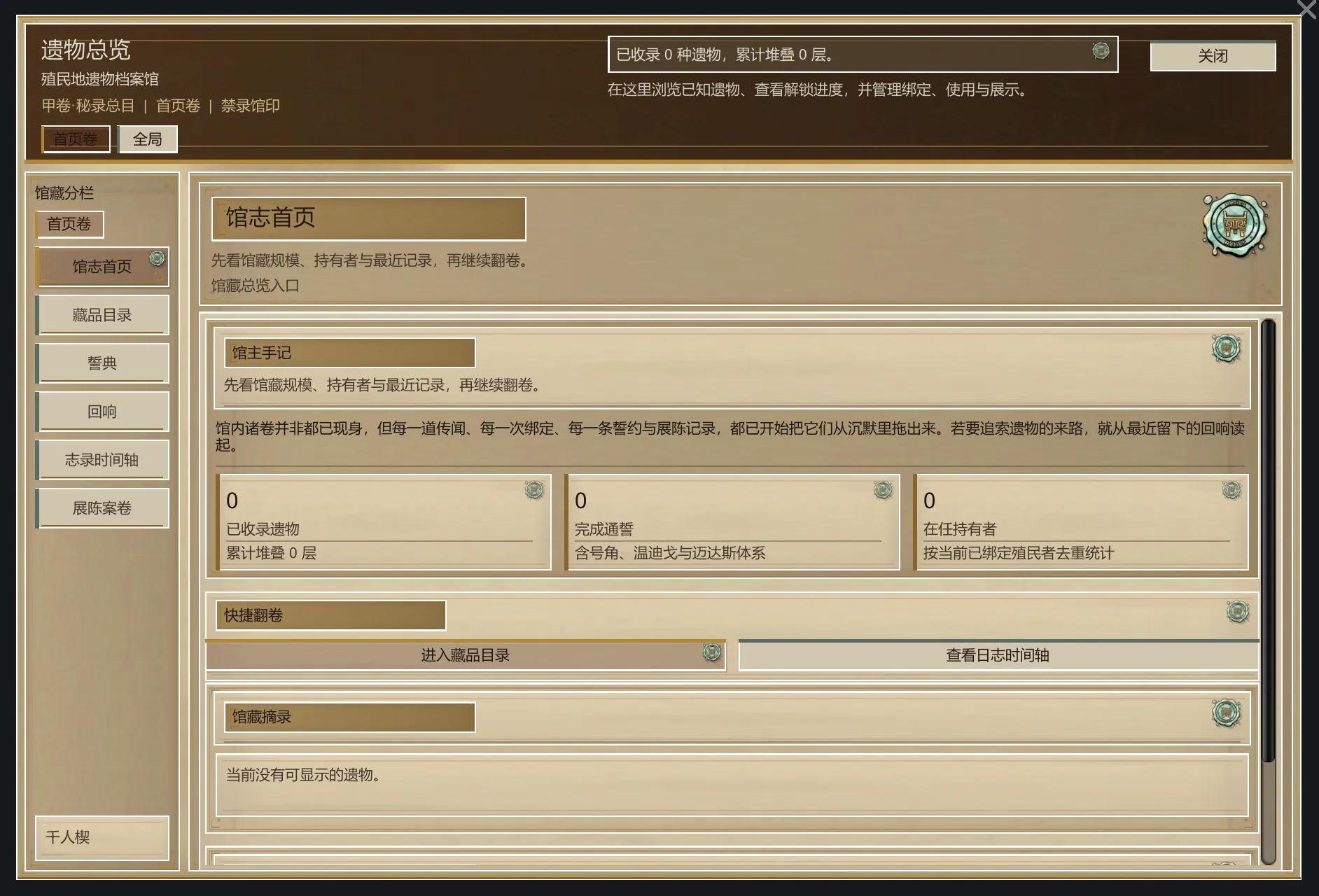Click the seal icon on 完成通誓 card

tap(883, 490)
